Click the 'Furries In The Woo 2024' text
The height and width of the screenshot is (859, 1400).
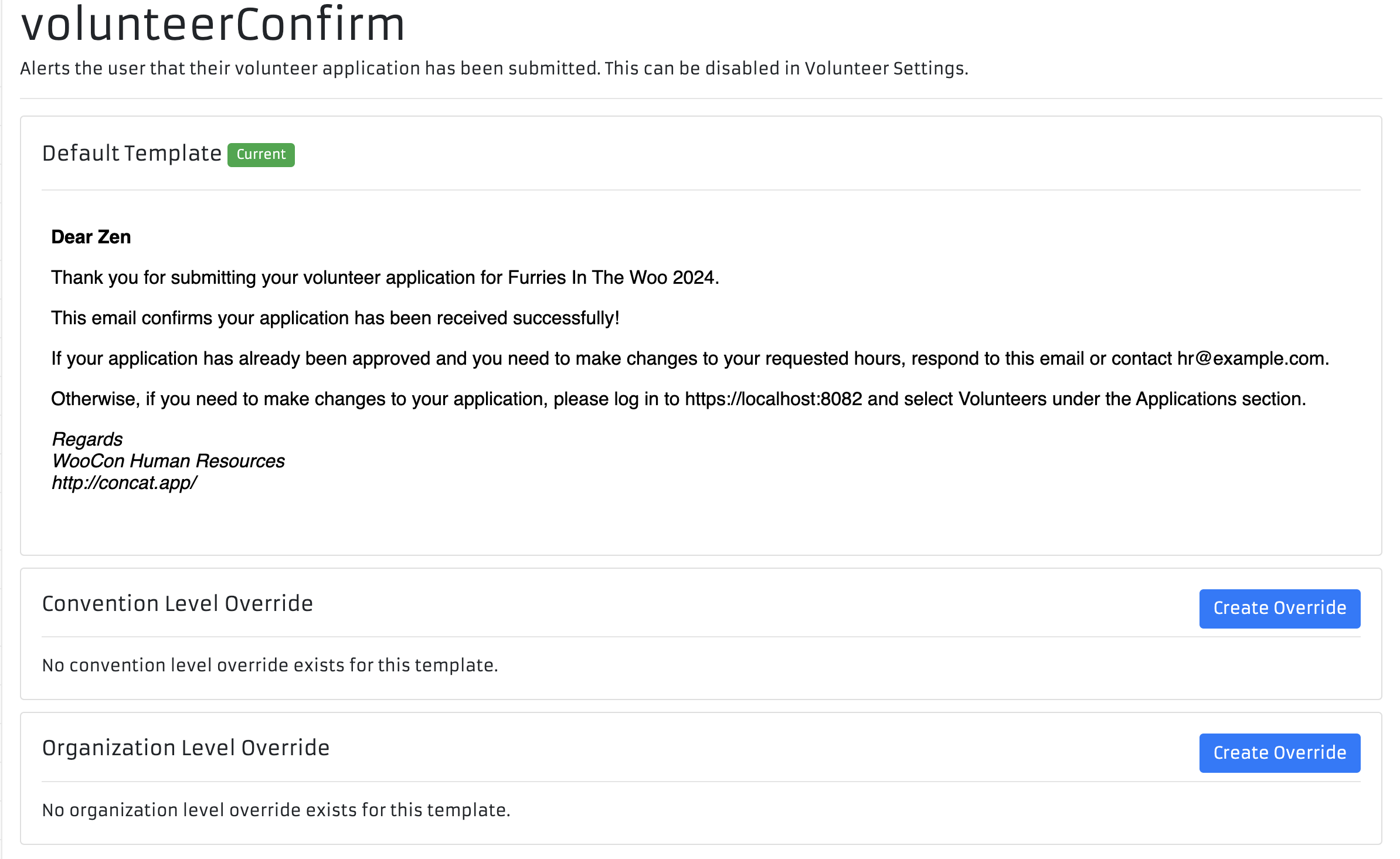(x=611, y=277)
